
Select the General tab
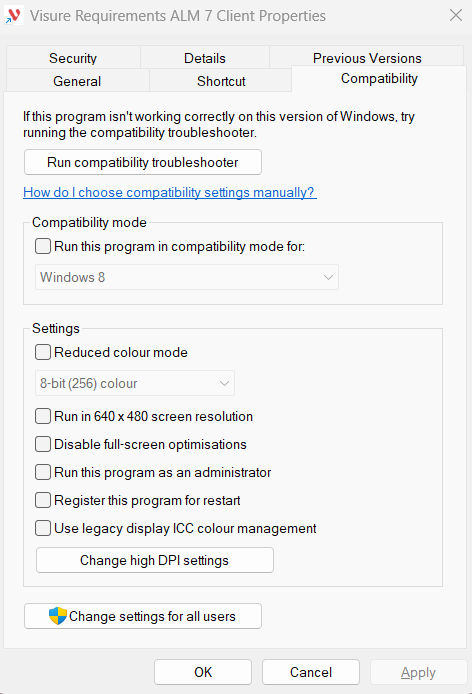(77, 81)
